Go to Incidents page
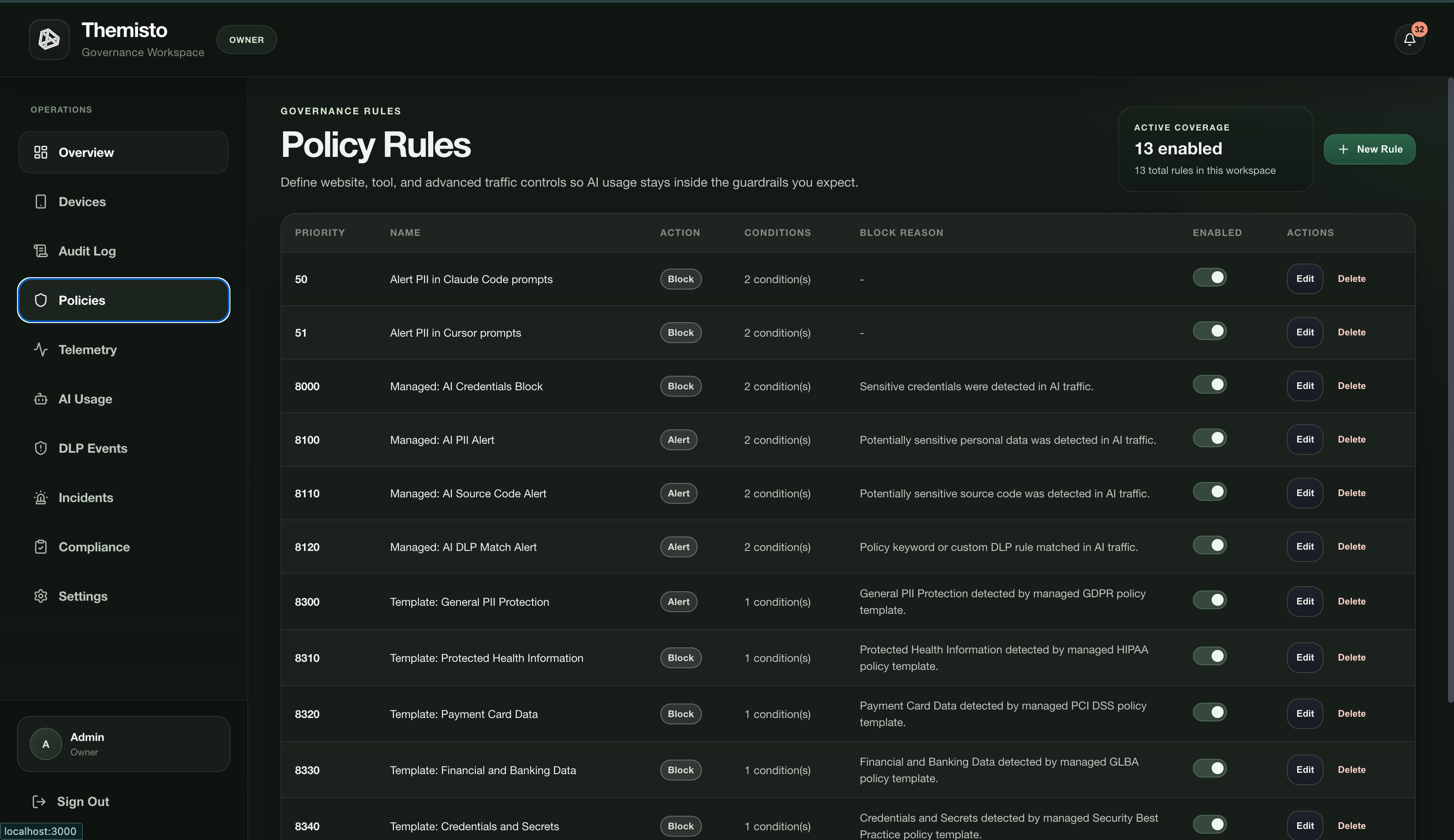Viewport: 1454px width, 840px height. pyautogui.click(x=123, y=497)
